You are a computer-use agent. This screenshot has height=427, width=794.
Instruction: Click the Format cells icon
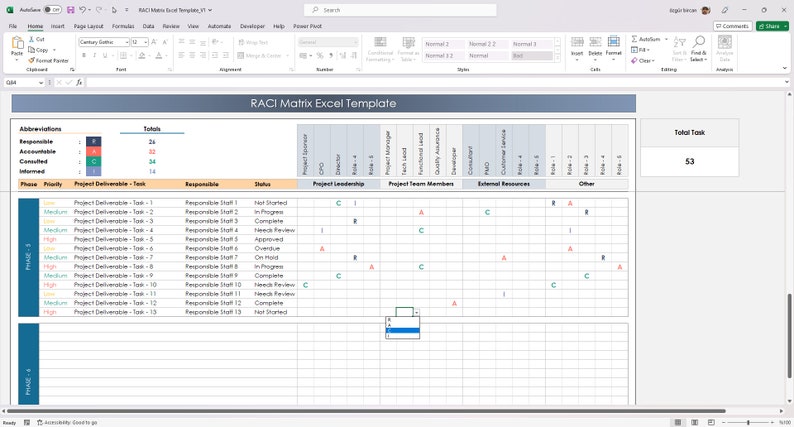(x=613, y=43)
